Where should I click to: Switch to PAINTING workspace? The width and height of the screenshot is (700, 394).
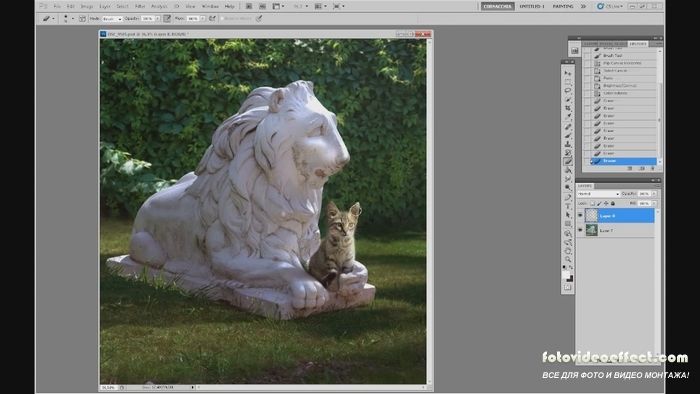pyautogui.click(x=562, y=6)
